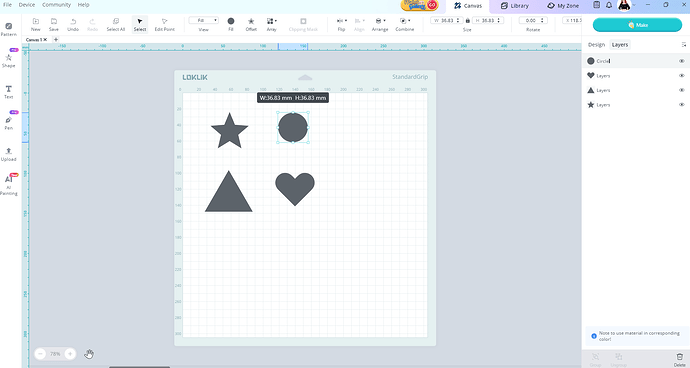Open the View Fill dropdown

[203, 20]
